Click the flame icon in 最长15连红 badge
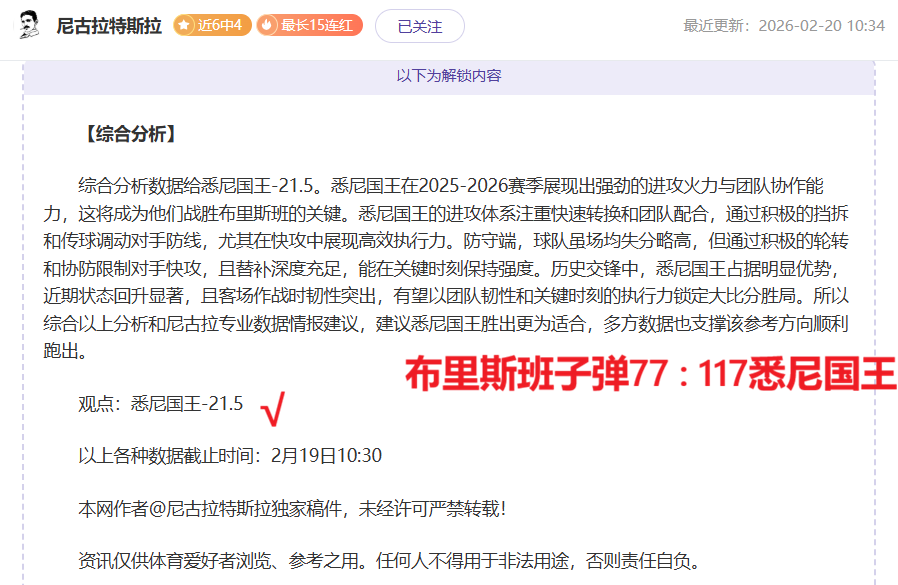The height and width of the screenshot is (585, 898). [267, 26]
